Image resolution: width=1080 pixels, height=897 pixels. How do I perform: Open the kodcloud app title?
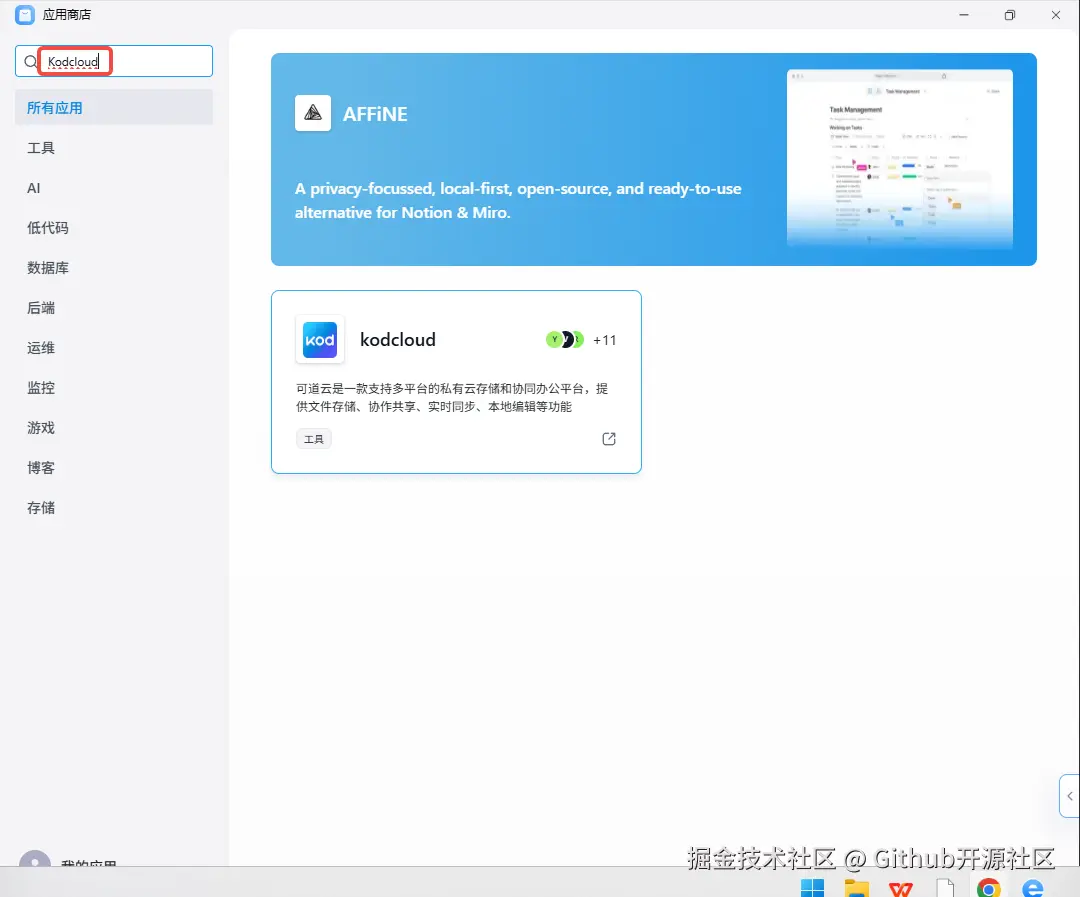398,340
